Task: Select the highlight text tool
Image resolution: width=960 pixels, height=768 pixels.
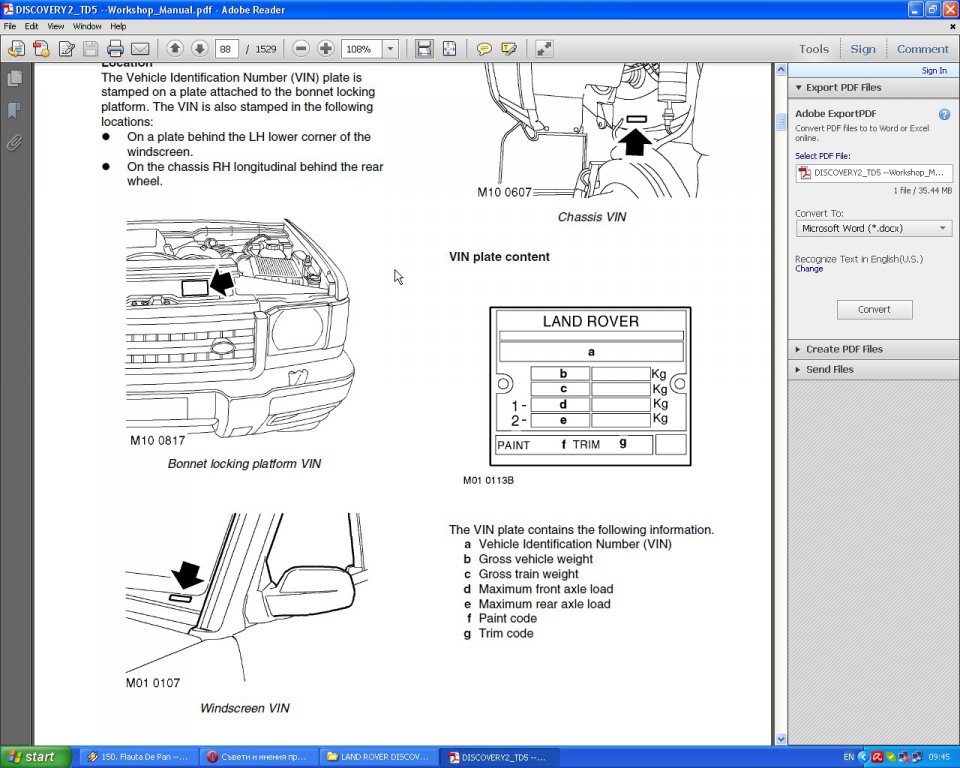Action: pyautogui.click(x=509, y=49)
